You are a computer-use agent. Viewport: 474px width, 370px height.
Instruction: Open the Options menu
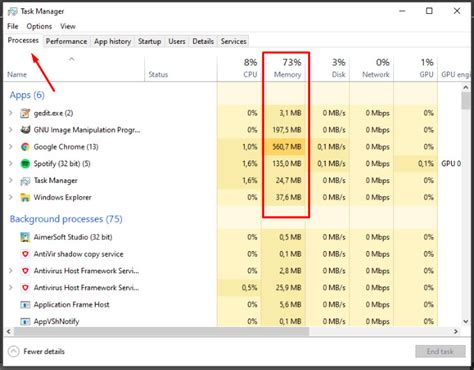39,26
